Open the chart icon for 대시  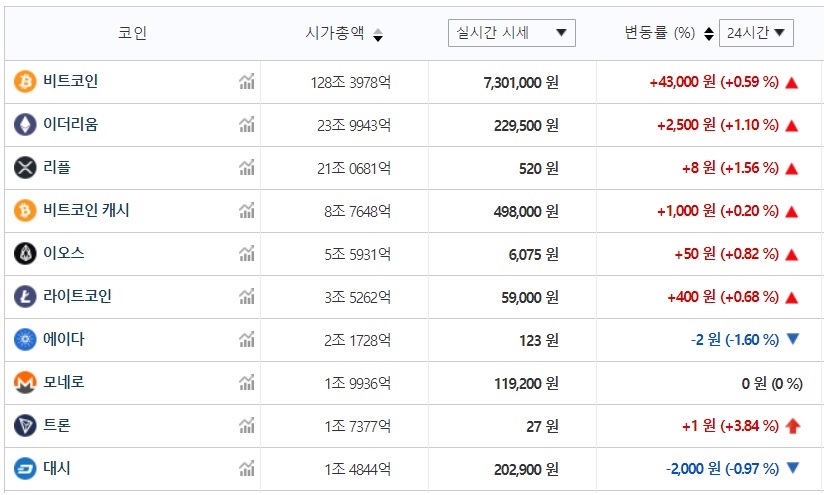(246, 469)
